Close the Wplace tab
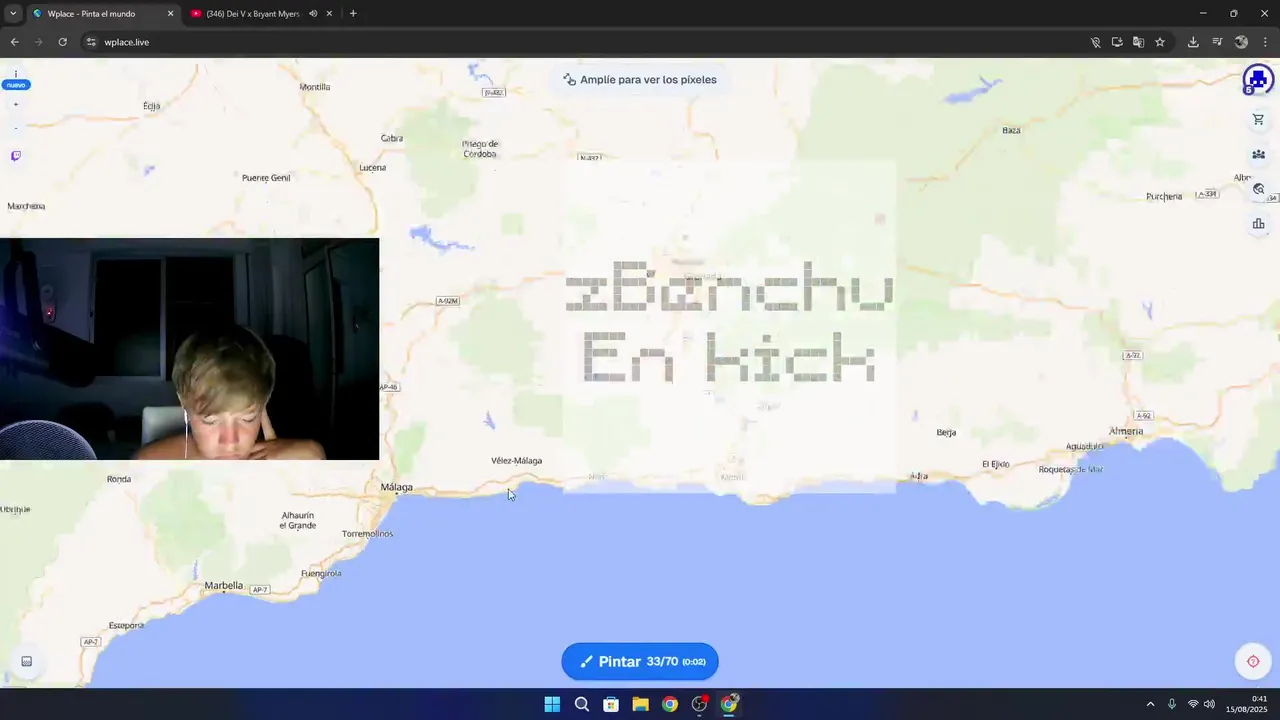Viewport: 1280px width, 720px height. 170,14
